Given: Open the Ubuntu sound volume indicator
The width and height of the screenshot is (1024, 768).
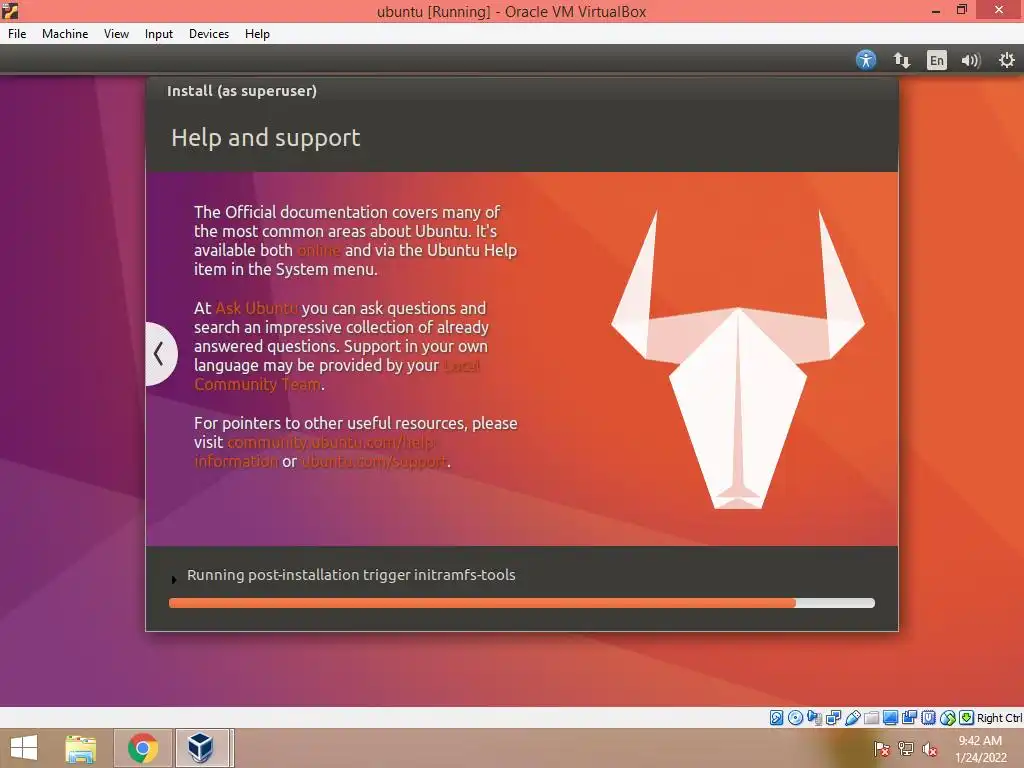Looking at the screenshot, I should click(x=971, y=60).
